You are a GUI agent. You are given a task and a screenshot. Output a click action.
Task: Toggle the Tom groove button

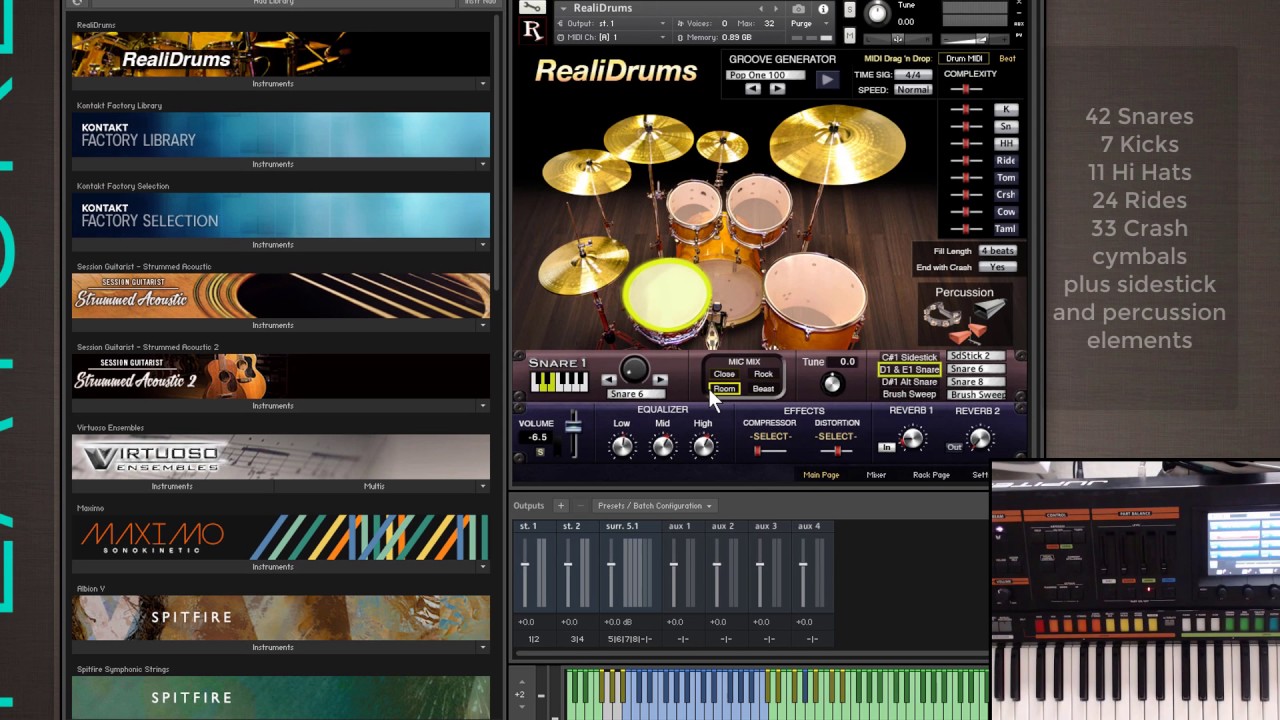(1006, 178)
